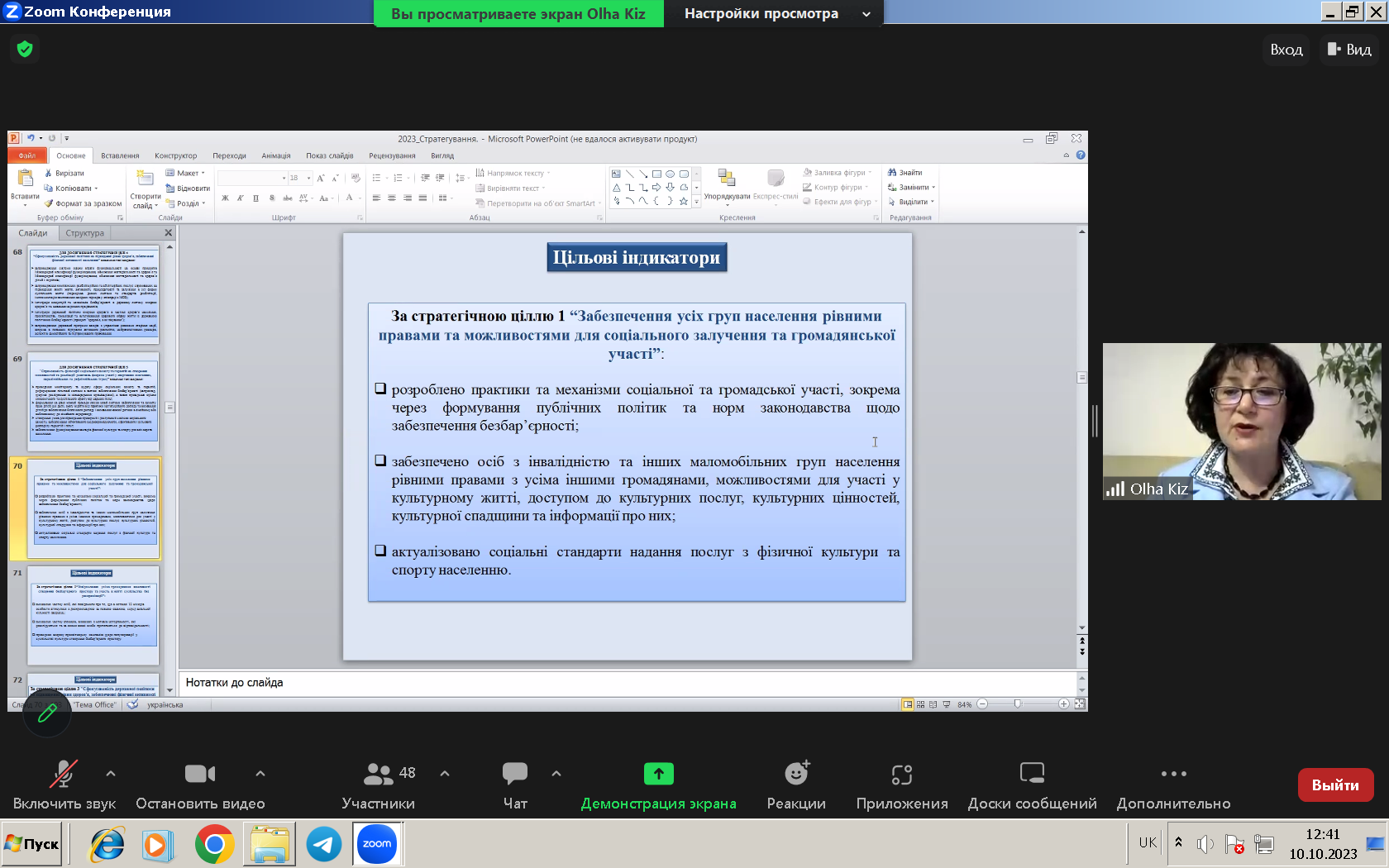
Task: Open the Chat panel icon
Action: [514, 774]
